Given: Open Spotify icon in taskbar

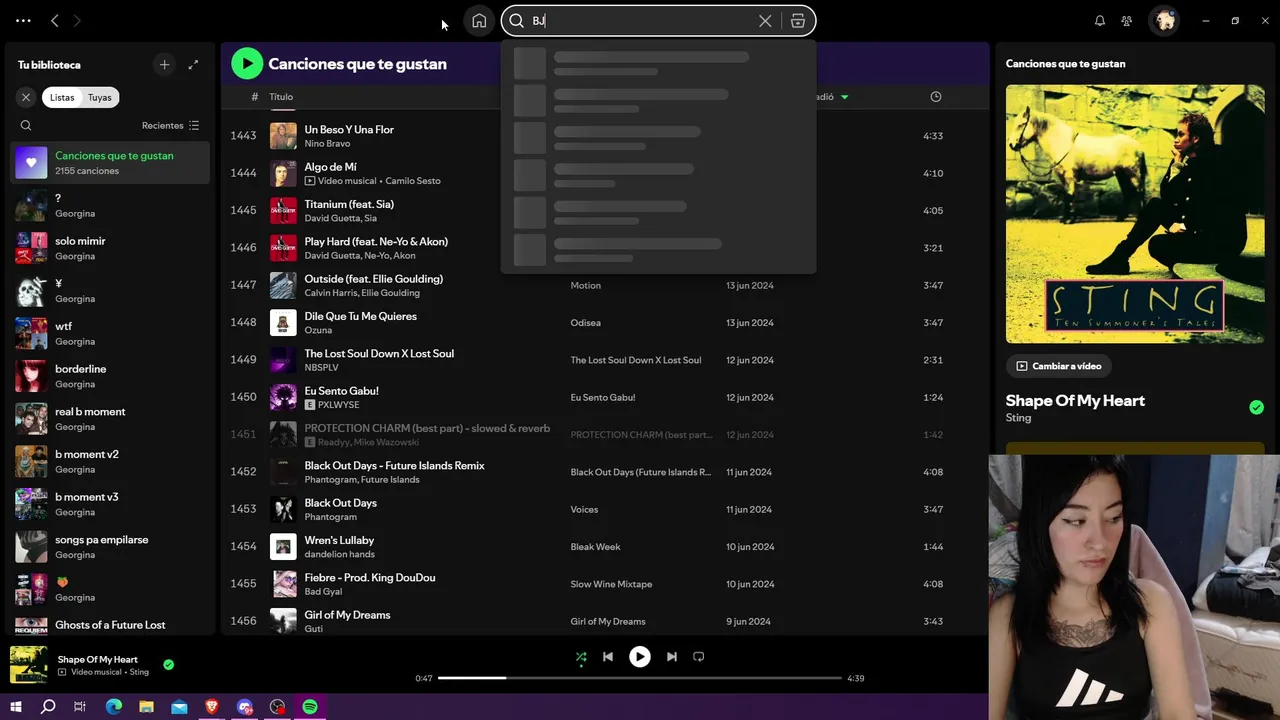Looking at the screenshot, I should click(x=310, y=707).
